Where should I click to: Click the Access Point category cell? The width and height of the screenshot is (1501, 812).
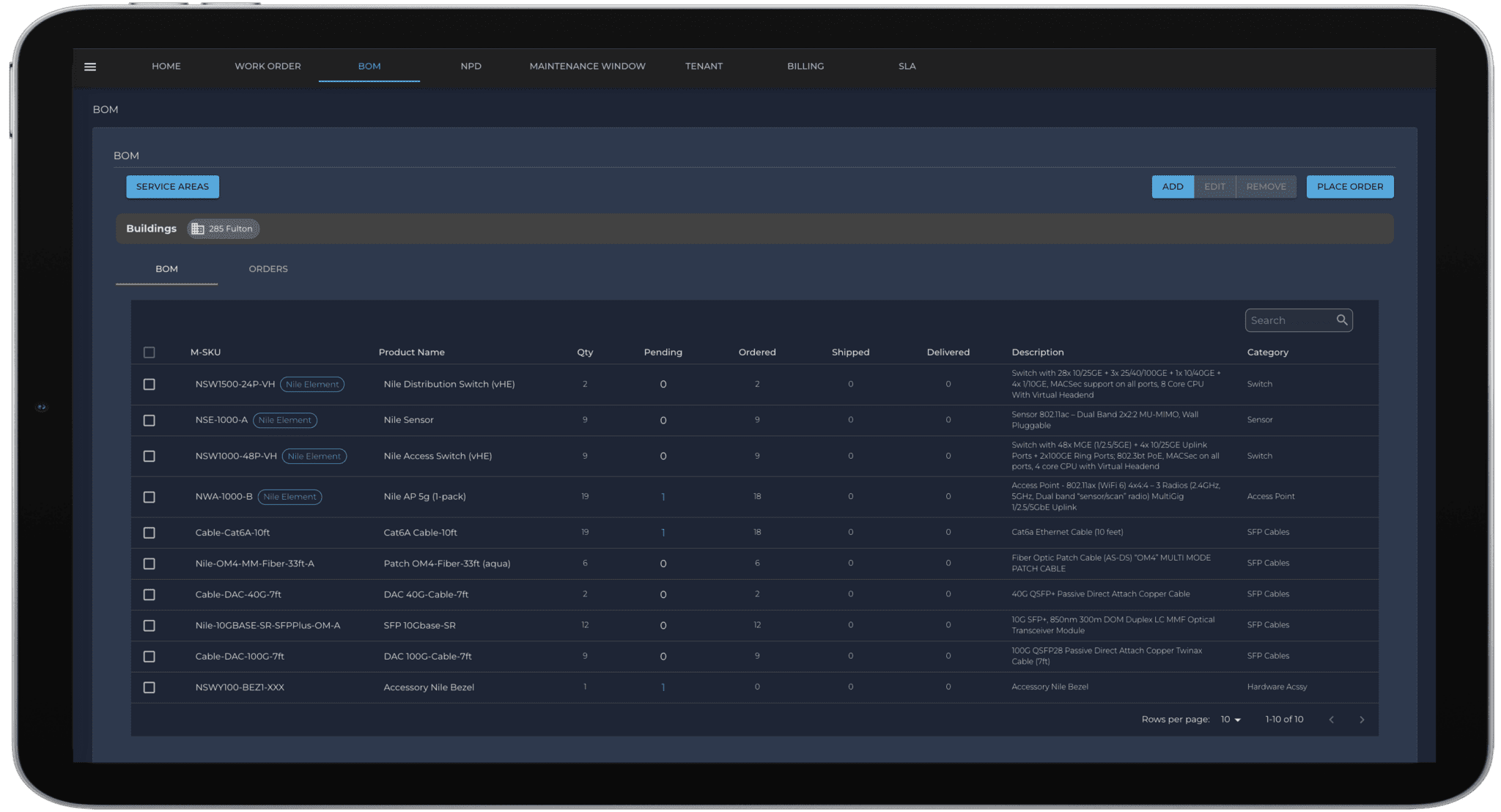click(1271, 497)
